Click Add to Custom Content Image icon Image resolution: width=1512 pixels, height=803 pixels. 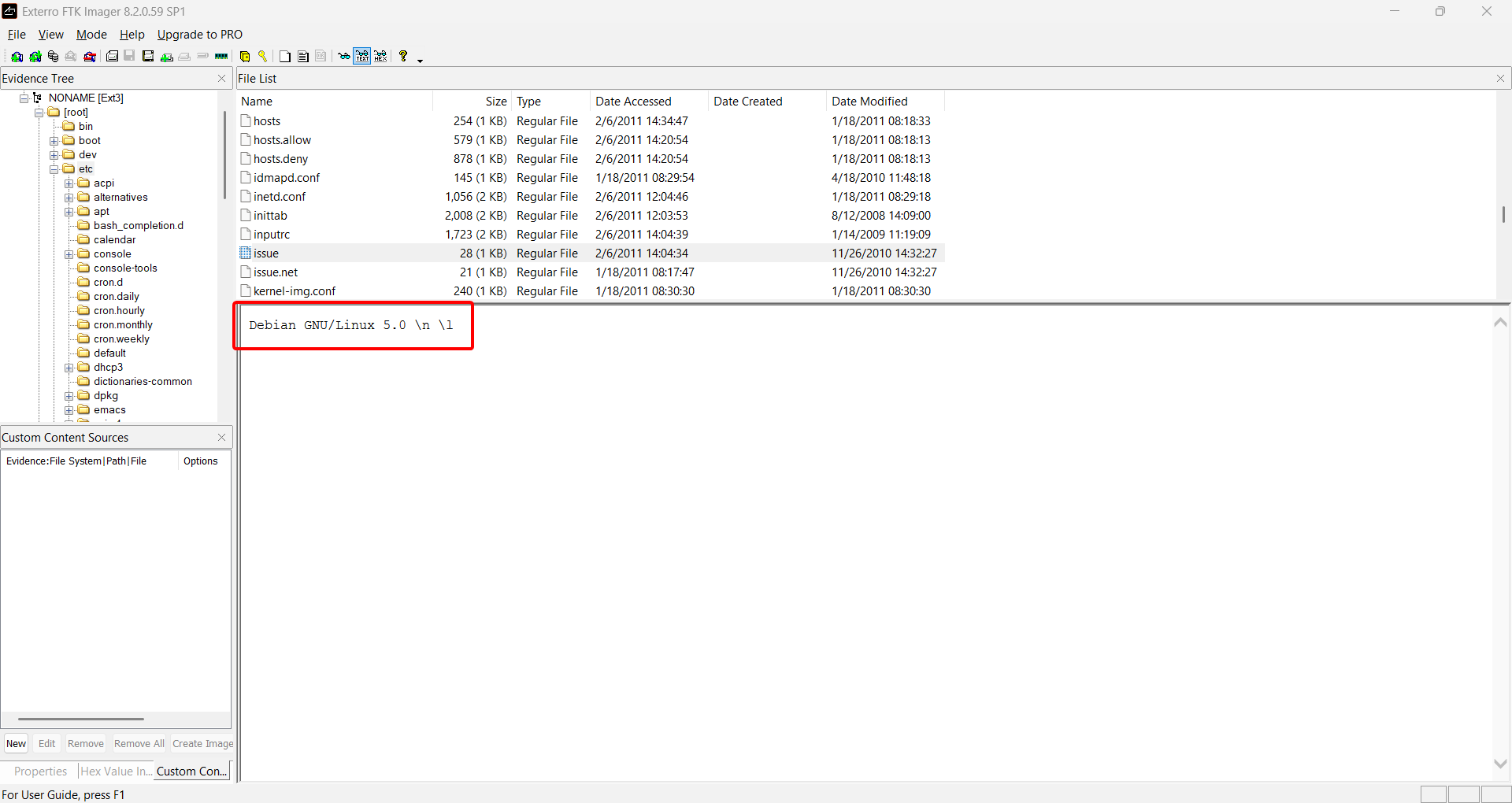point(166,57)
